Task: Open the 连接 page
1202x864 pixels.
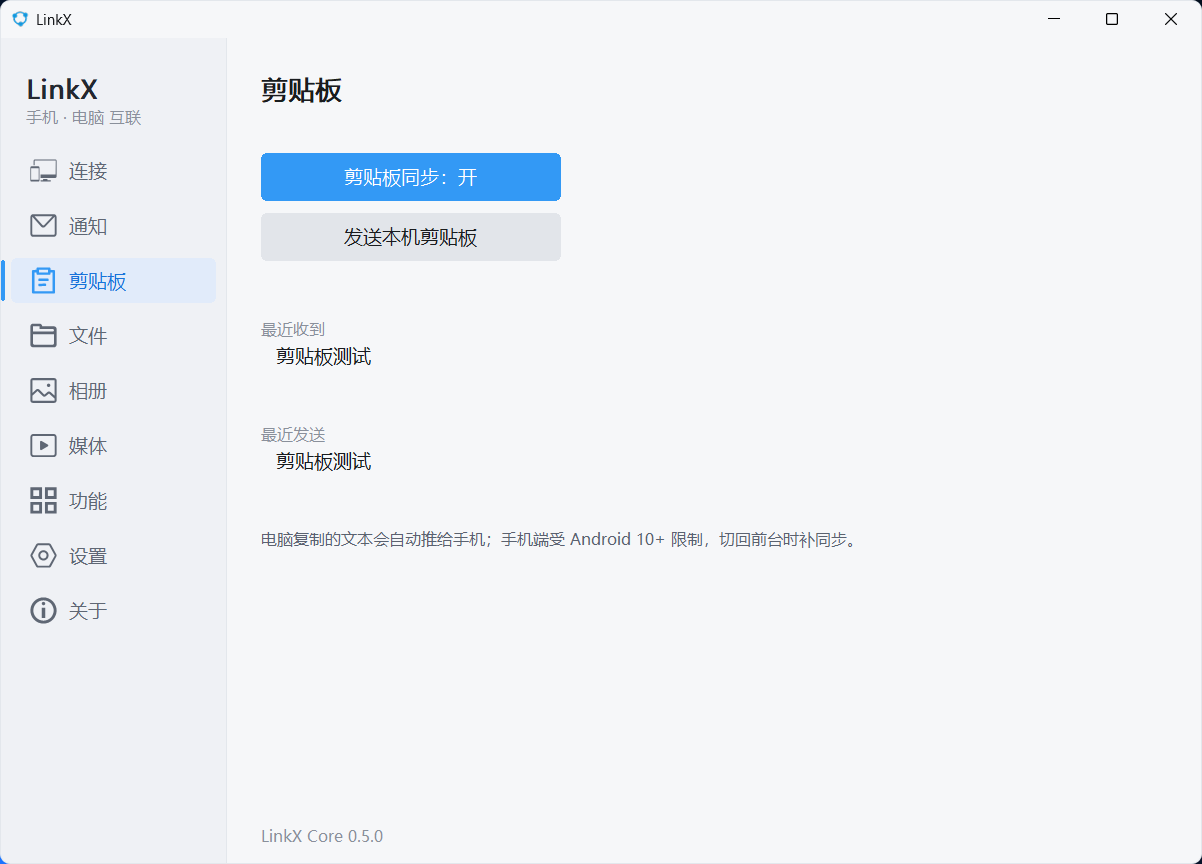Action: point(113,171)
